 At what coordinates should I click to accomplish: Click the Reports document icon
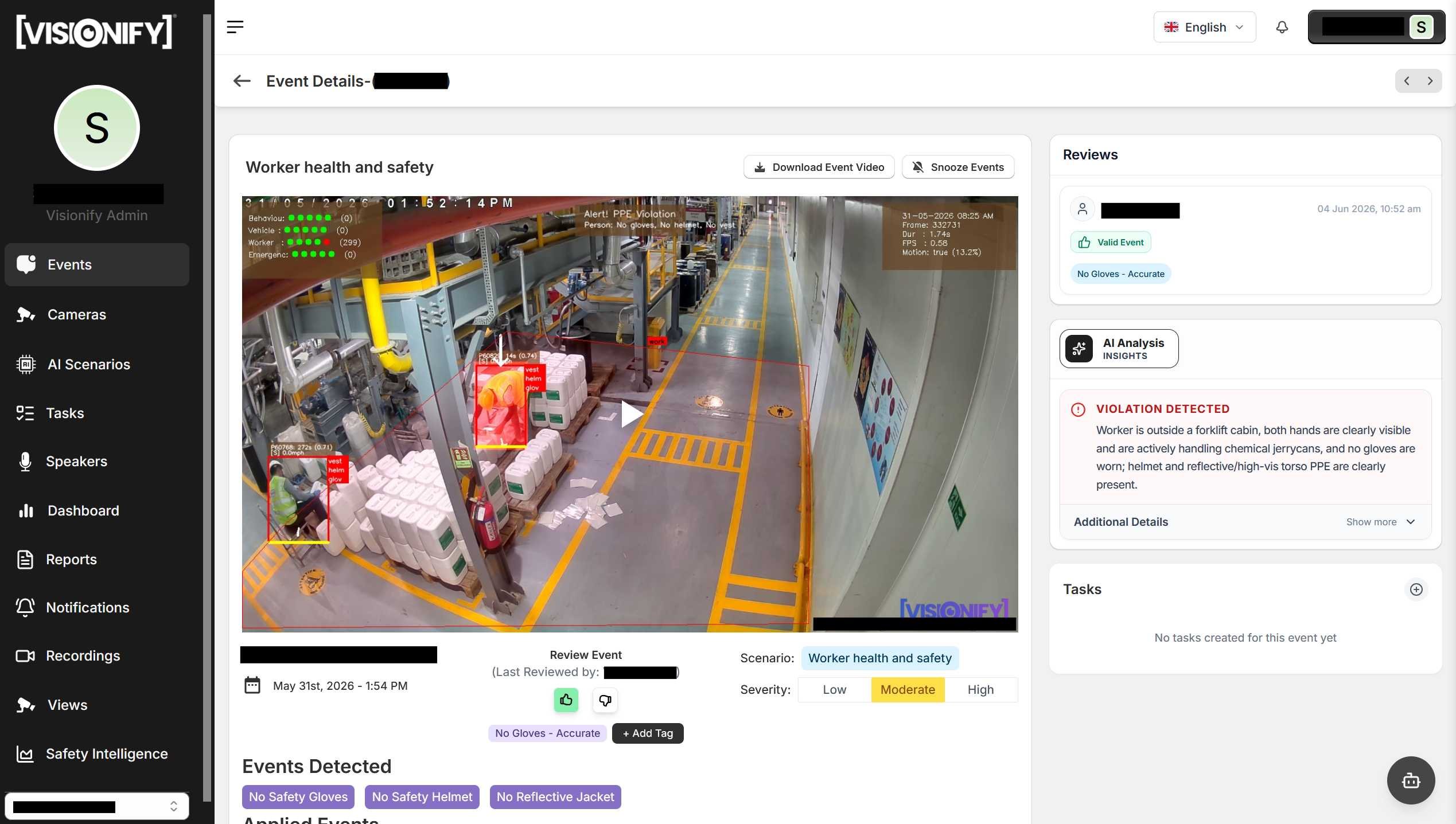[25, 559]
